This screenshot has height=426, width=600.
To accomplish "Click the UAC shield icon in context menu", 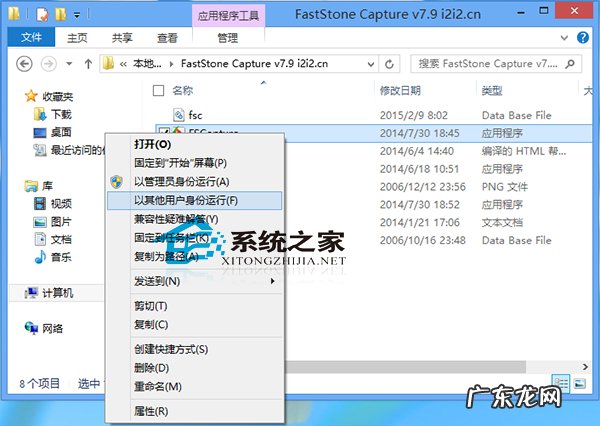I will (x=116, y=182).
